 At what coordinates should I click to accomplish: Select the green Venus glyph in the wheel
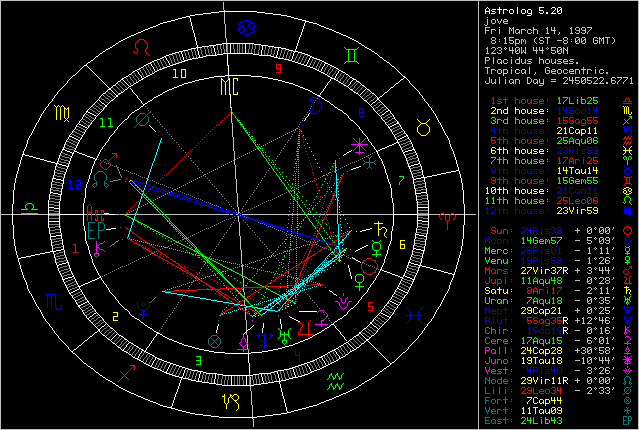[359, 282]
